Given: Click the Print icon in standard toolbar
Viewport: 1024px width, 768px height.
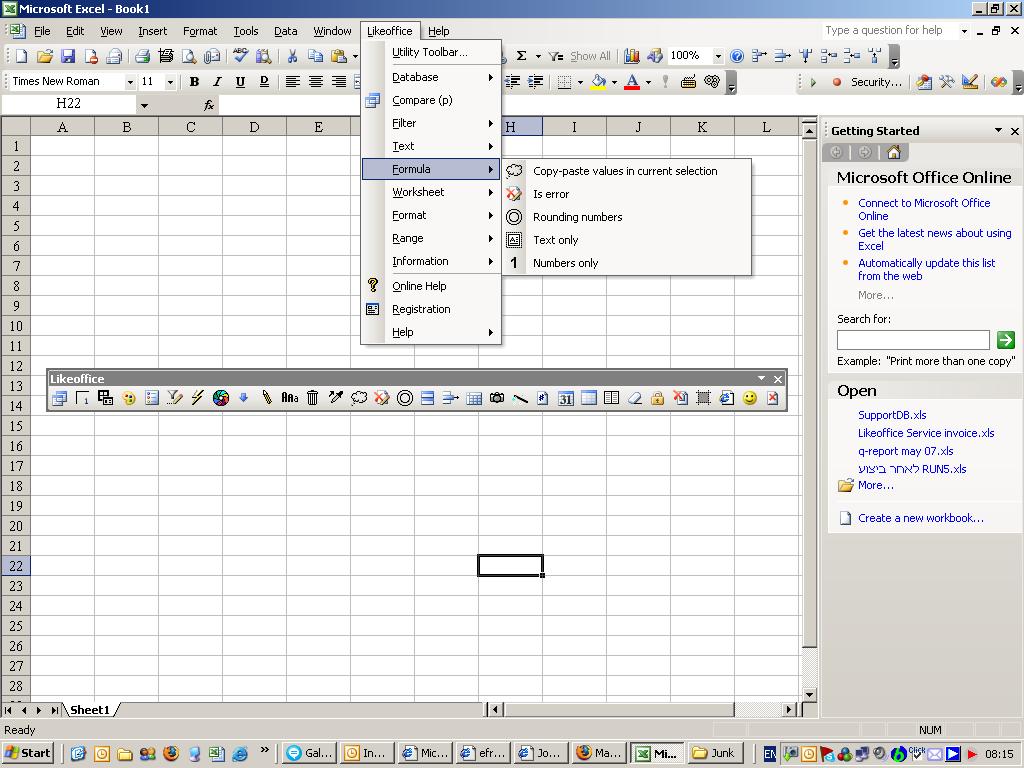Looking at the screenshot, I should coord(142,56).
